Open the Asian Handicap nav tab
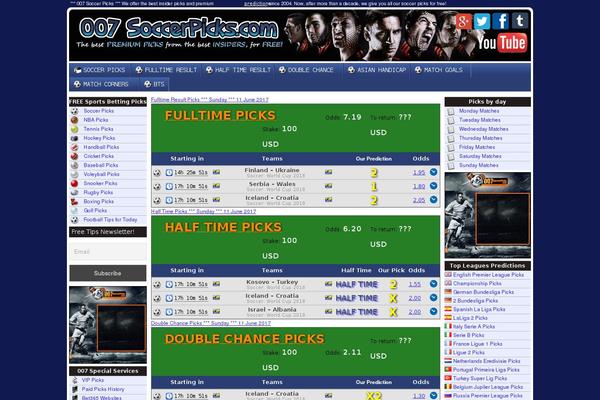This screenshot has height=400, width=600. (377, 70)
